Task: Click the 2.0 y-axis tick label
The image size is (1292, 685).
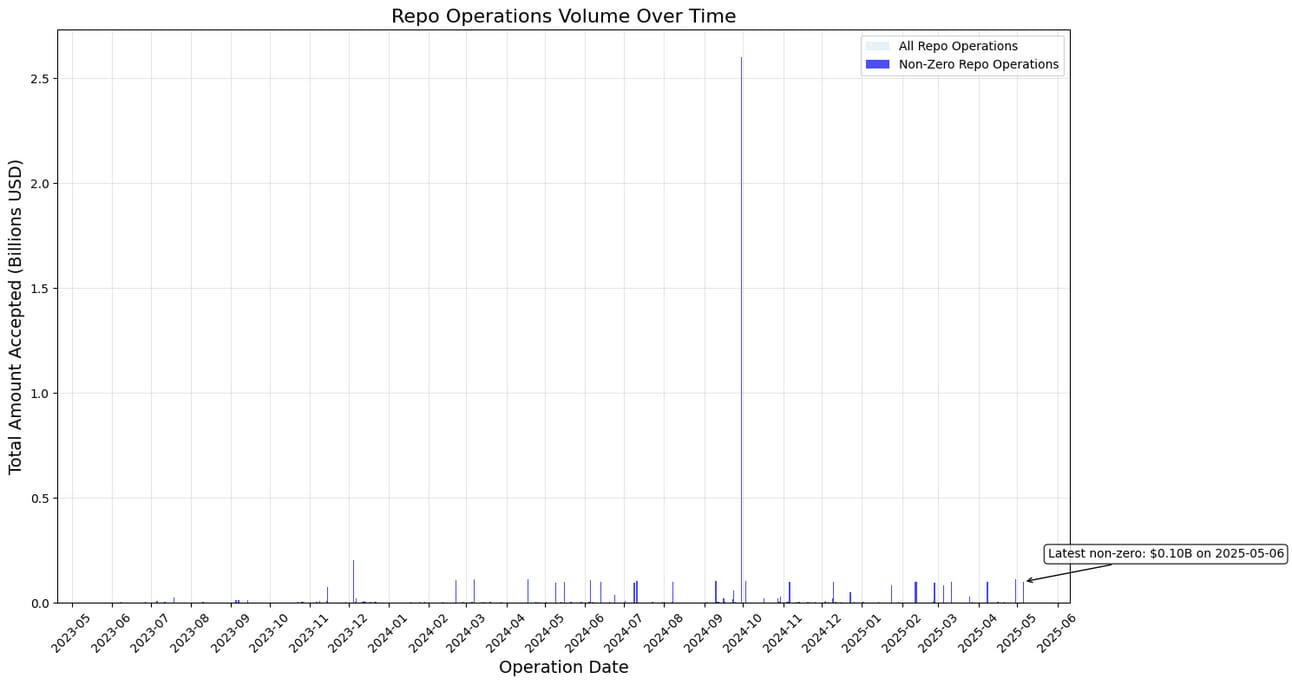Action: coord(39,183)
